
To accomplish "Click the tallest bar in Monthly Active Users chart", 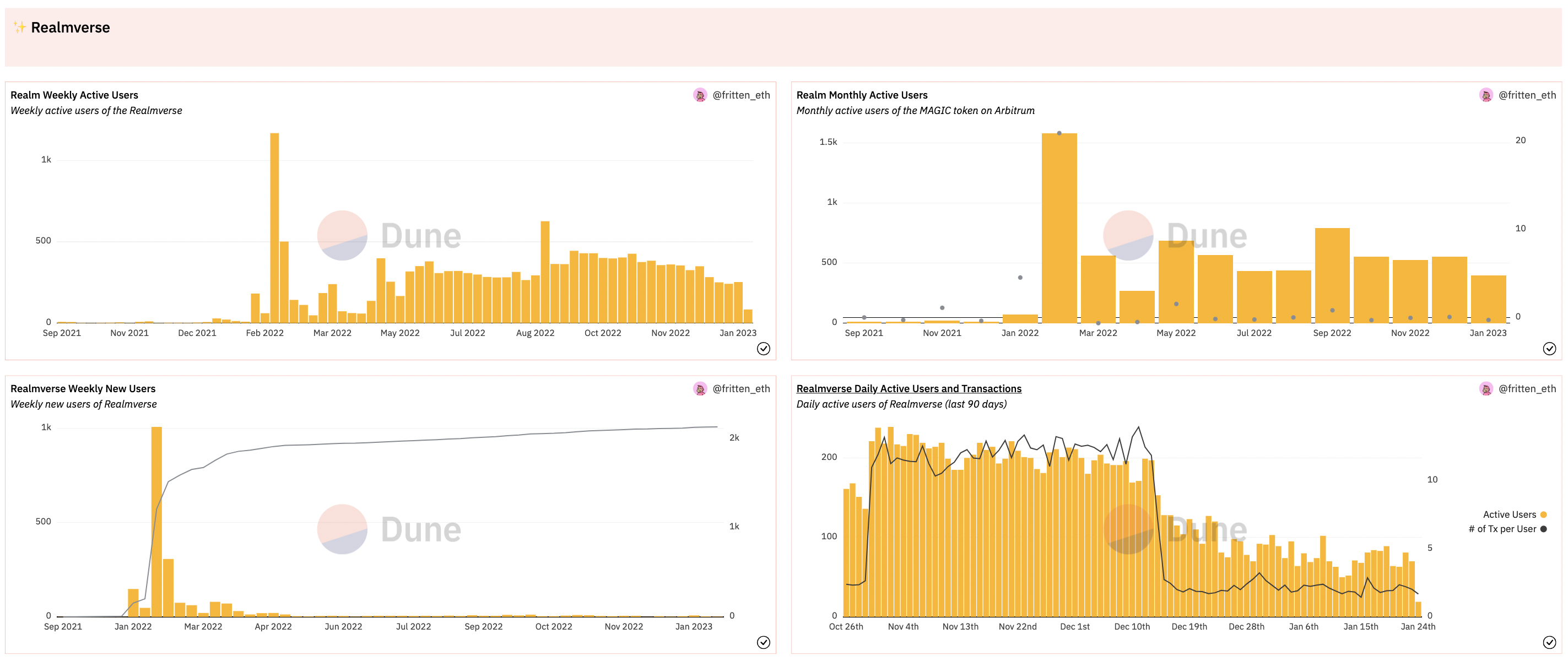I will [1059, 227].
